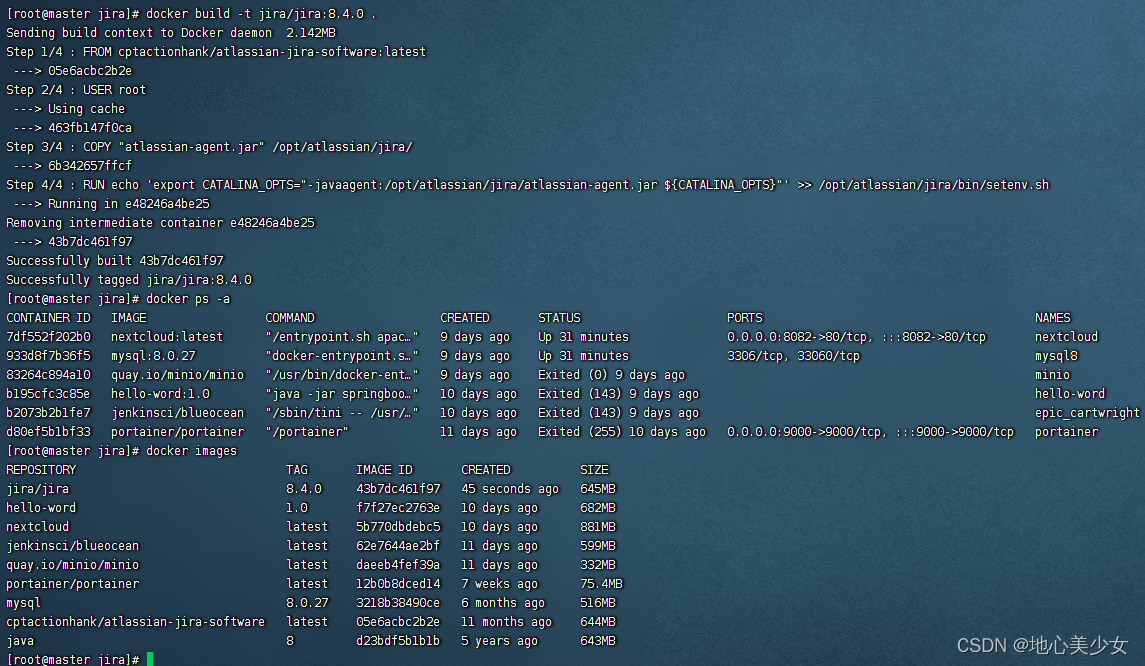Select container ID 933d8f7b36f5
This screenshot has width=1145, height=666.
(x=48, y=356)
